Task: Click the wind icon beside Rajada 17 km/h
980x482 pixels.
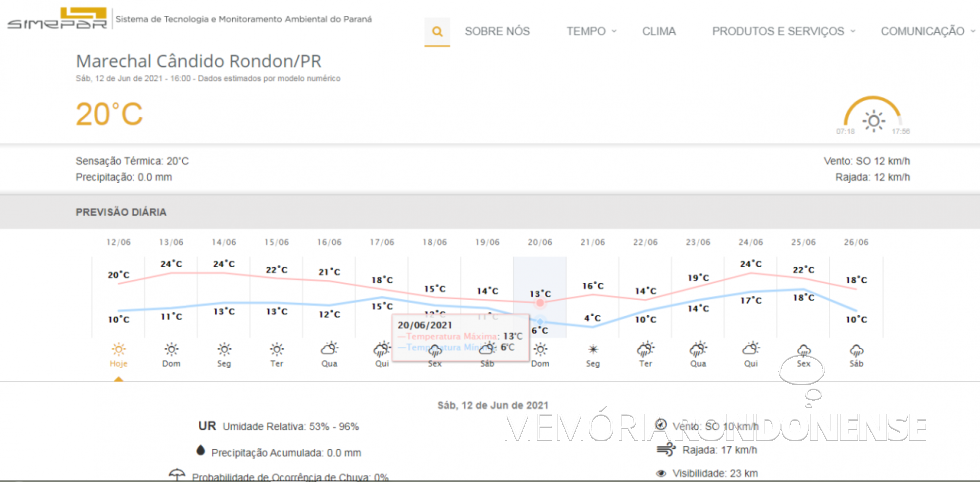Action: click(x=661, y=449)
